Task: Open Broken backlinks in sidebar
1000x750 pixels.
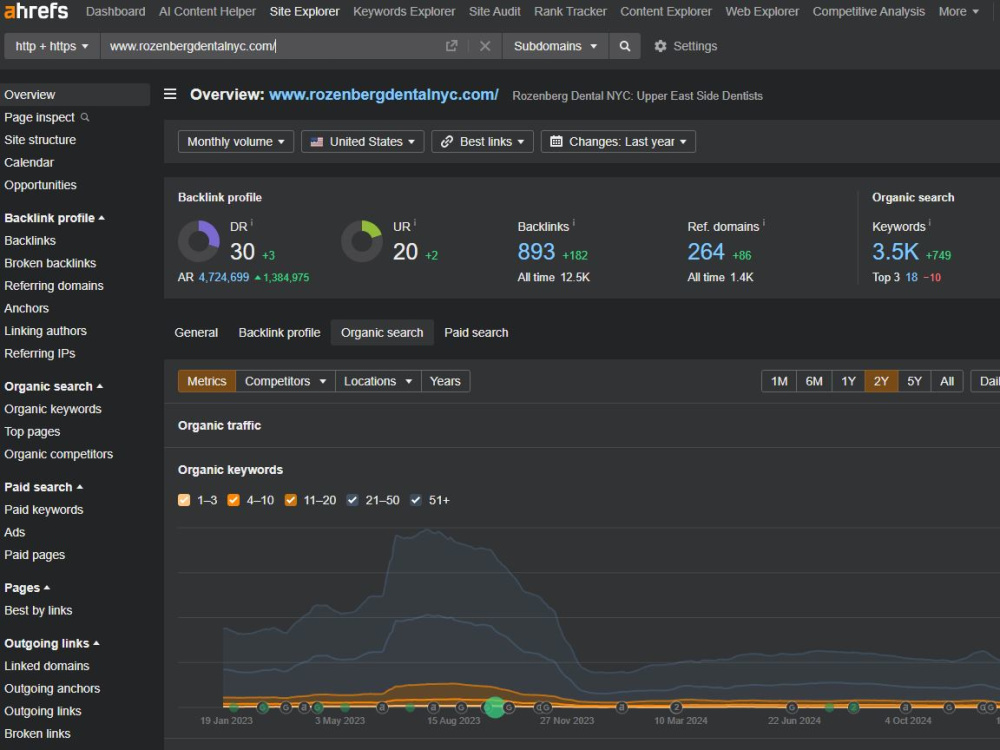Action: click(x=50, y=263)
